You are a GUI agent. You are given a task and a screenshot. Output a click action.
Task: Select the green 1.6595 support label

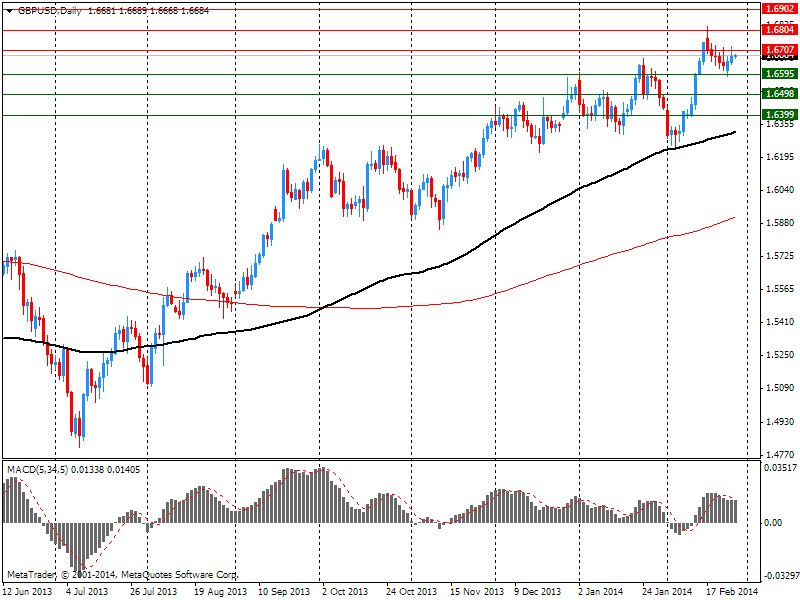pyautogui.click(x=778, y=74)
